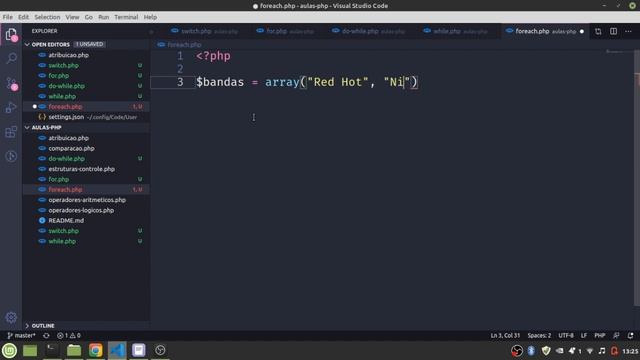Click the shield update manager tray icon
This screenshot has height=360, width=640.
click(546, 351)
